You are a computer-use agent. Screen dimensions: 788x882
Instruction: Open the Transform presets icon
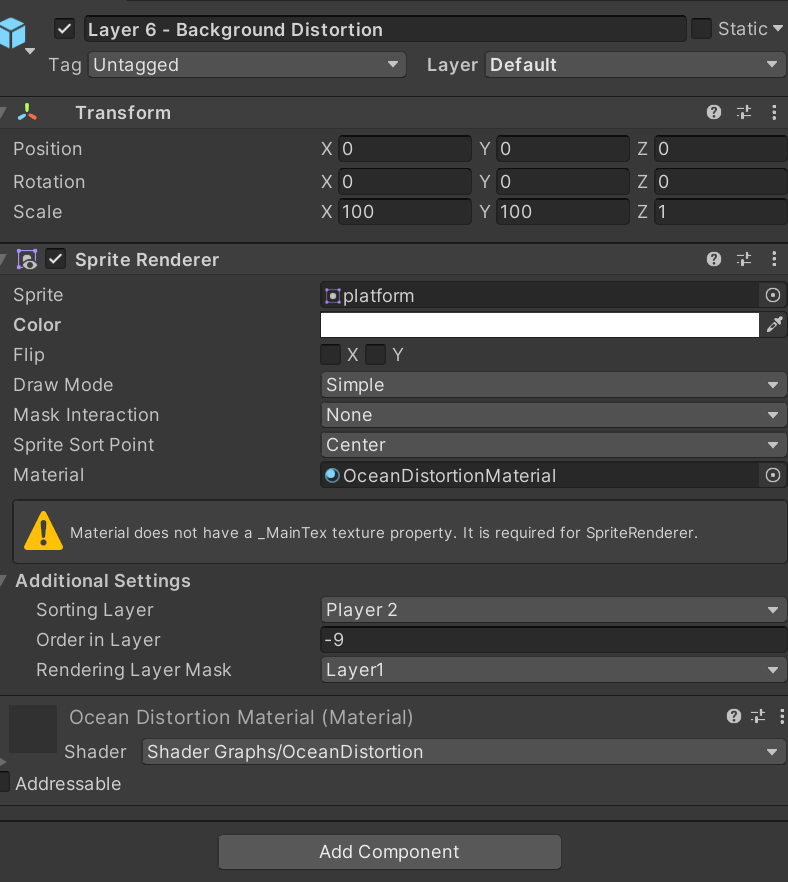click(x=743, y=112)
